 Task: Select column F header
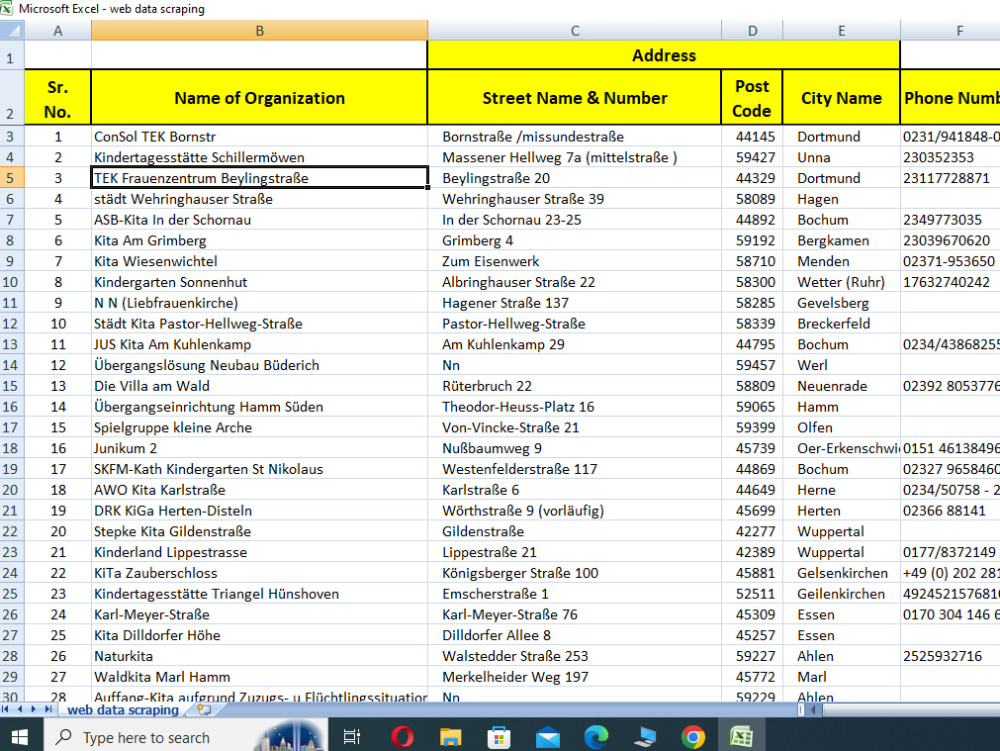950,31
